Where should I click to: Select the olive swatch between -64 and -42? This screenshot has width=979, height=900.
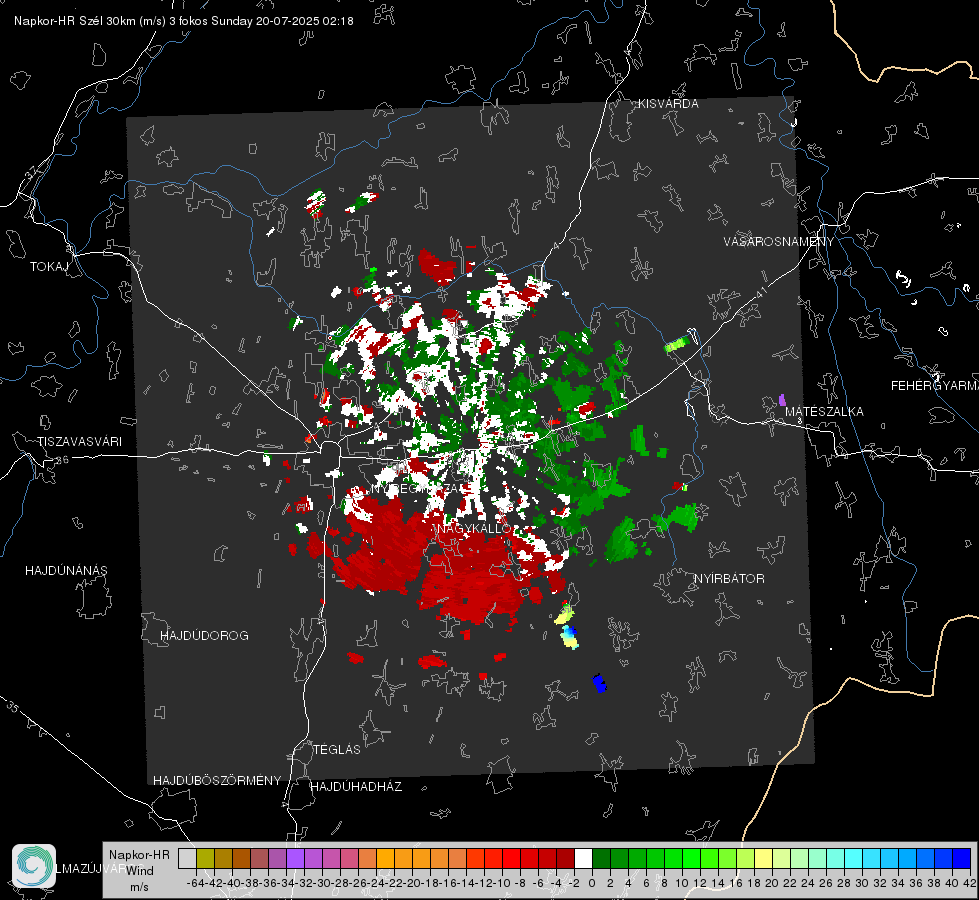(205, 858)
